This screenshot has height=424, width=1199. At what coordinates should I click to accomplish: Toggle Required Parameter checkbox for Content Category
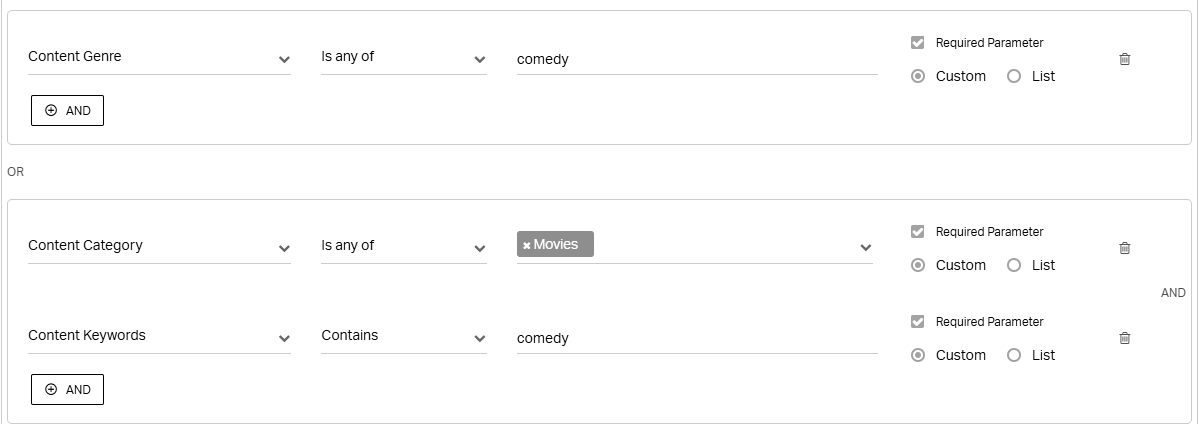point(918,232)
